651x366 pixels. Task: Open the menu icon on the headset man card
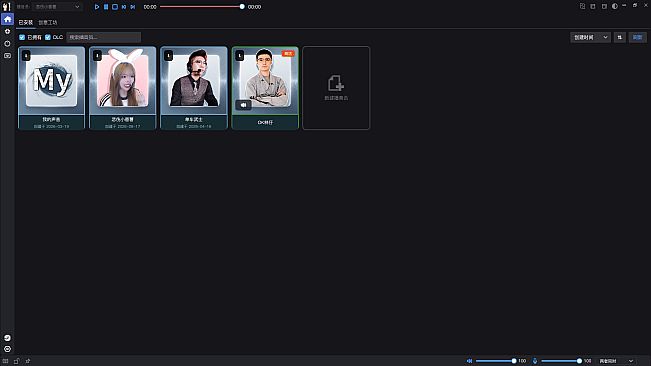click(169, 55)
